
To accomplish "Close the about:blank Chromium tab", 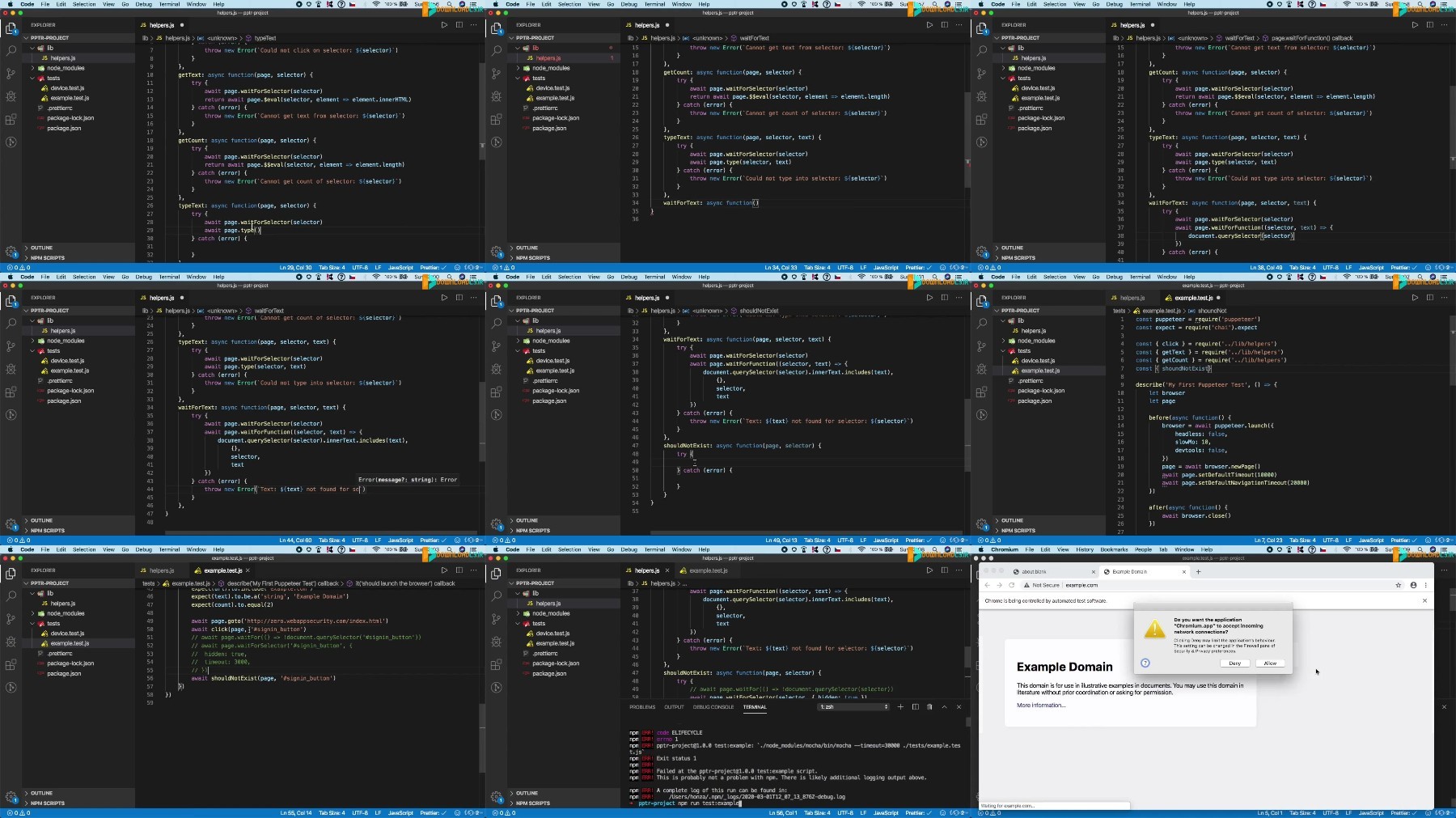I will point(1093,572).
